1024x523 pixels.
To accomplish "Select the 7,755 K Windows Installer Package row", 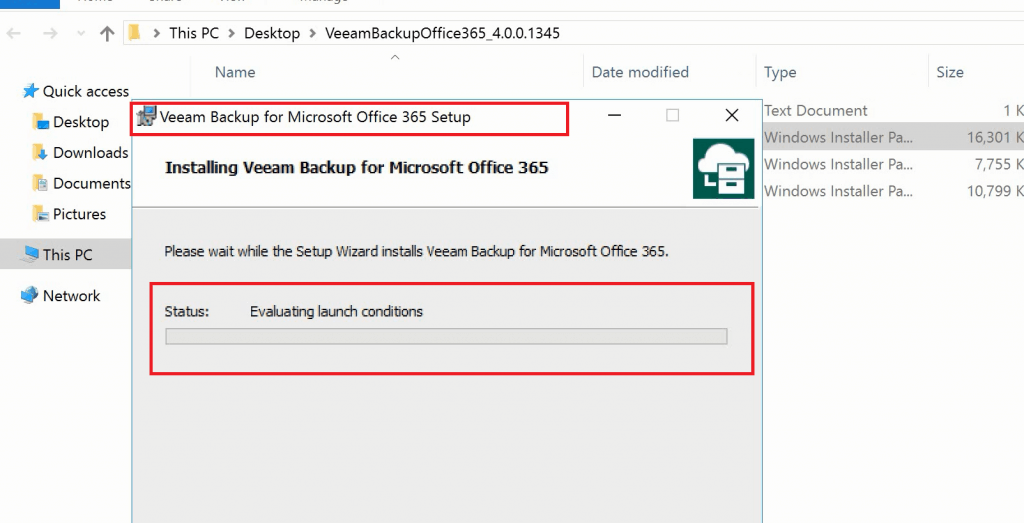I will 893,165.
